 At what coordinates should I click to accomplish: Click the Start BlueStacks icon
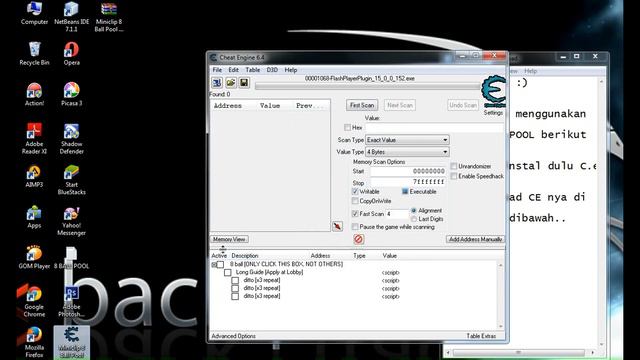[71, 180]
